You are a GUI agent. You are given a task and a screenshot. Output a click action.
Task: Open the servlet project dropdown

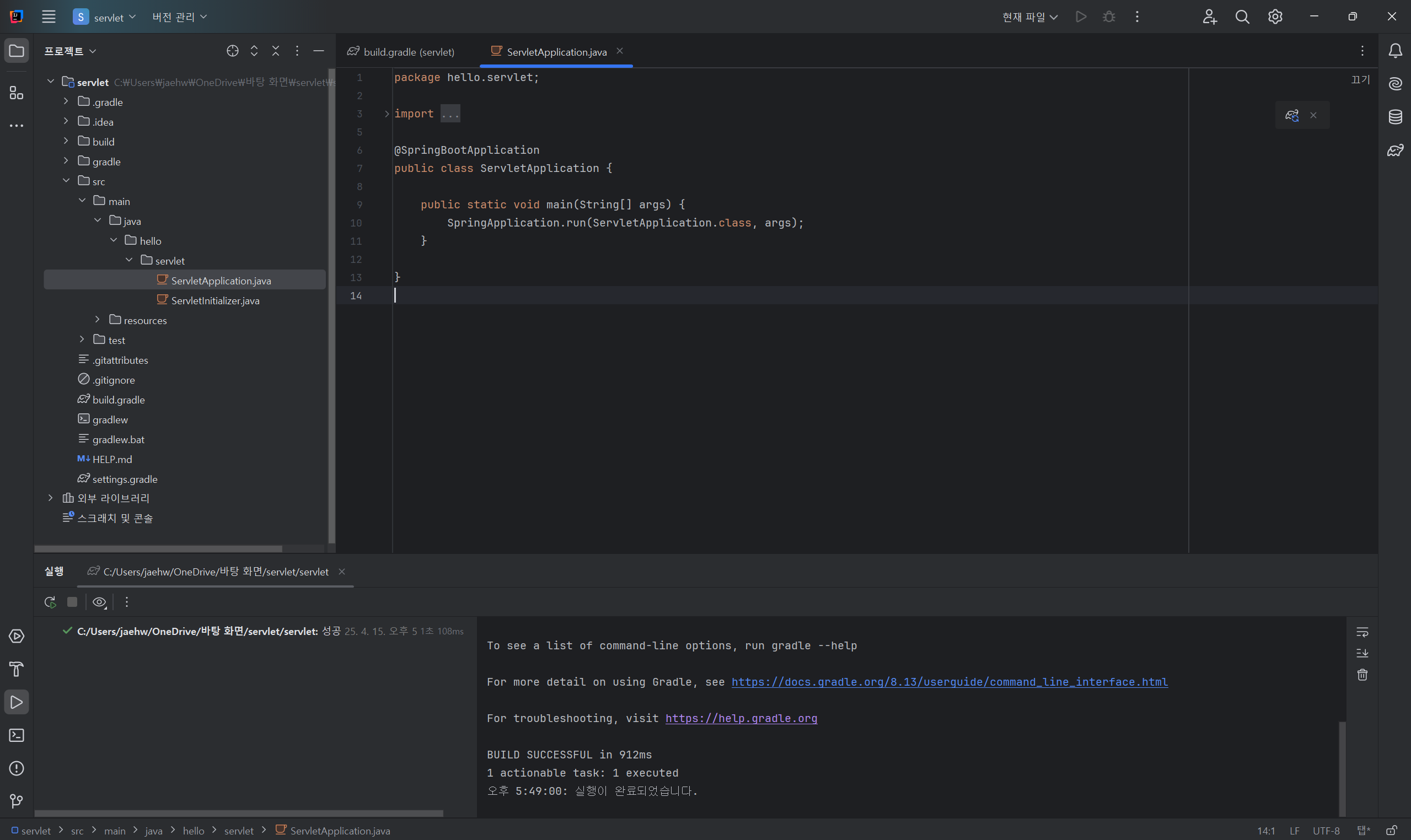tap(105, 17)
